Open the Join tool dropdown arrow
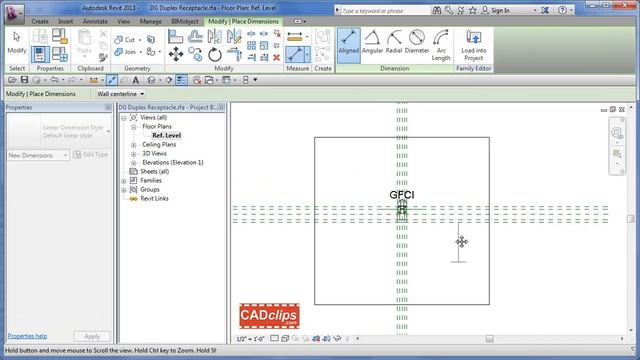 pyautogui.click(x=140, y=52)
